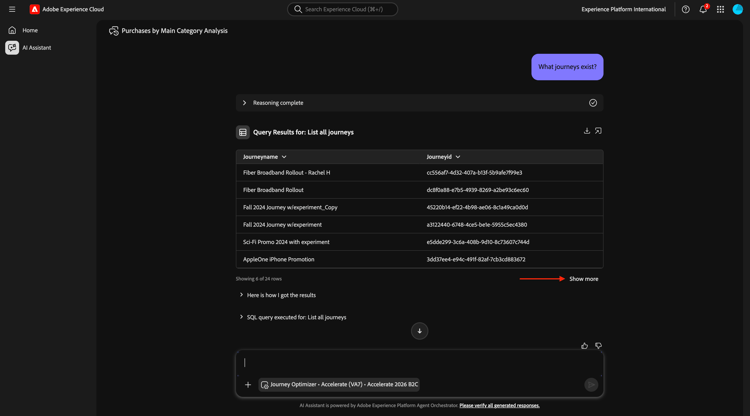This screenshot has height=416, width=750.
Task: Open the hamburger navigation menu
Action: click(12, 9)
